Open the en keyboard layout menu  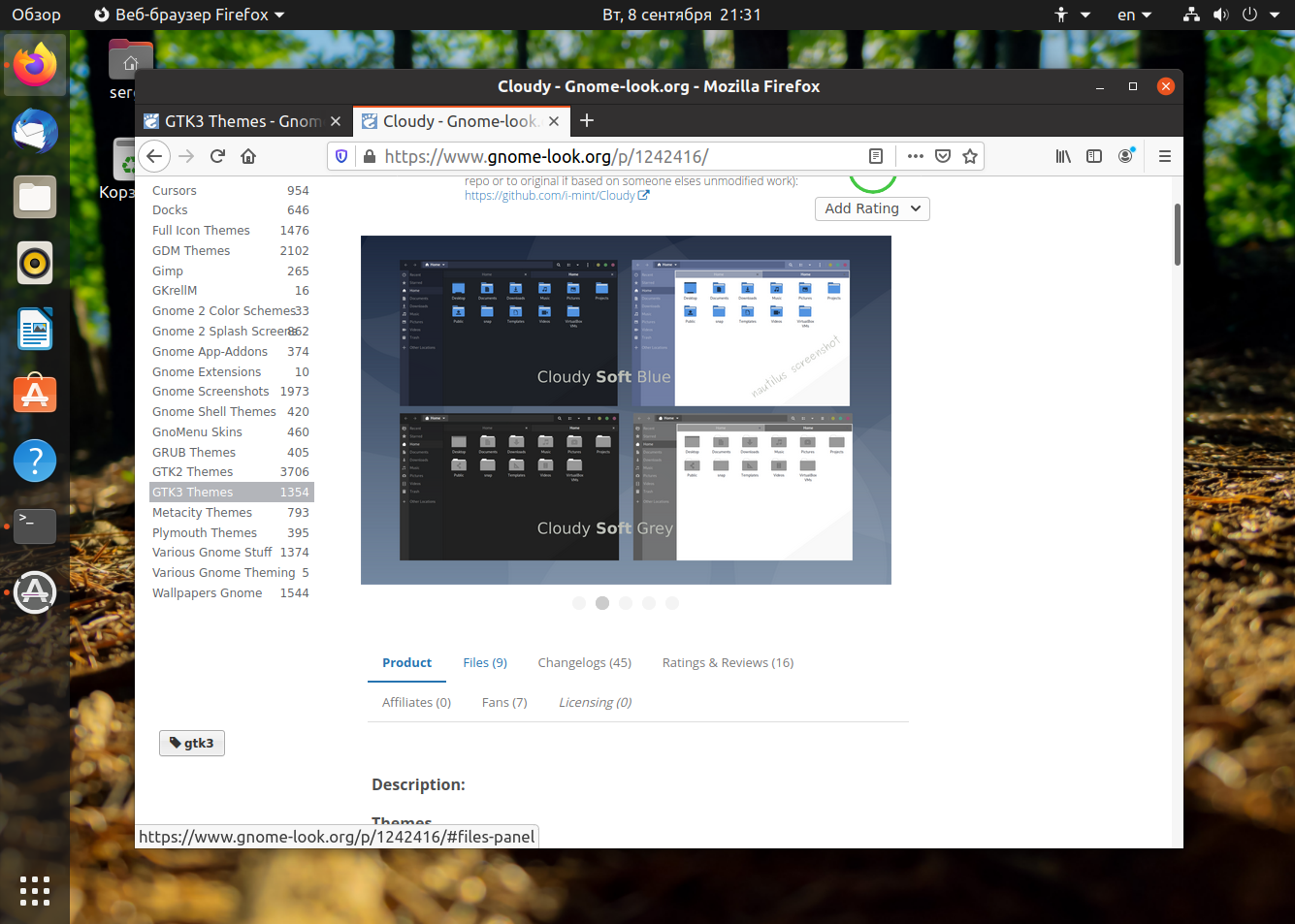1134,15
